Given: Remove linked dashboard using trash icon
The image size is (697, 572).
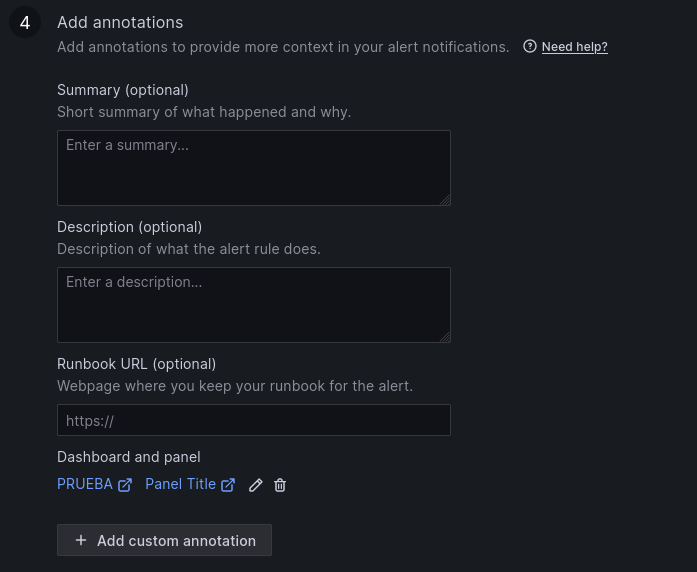Looking at the screenshot, I should click(280, 485).
